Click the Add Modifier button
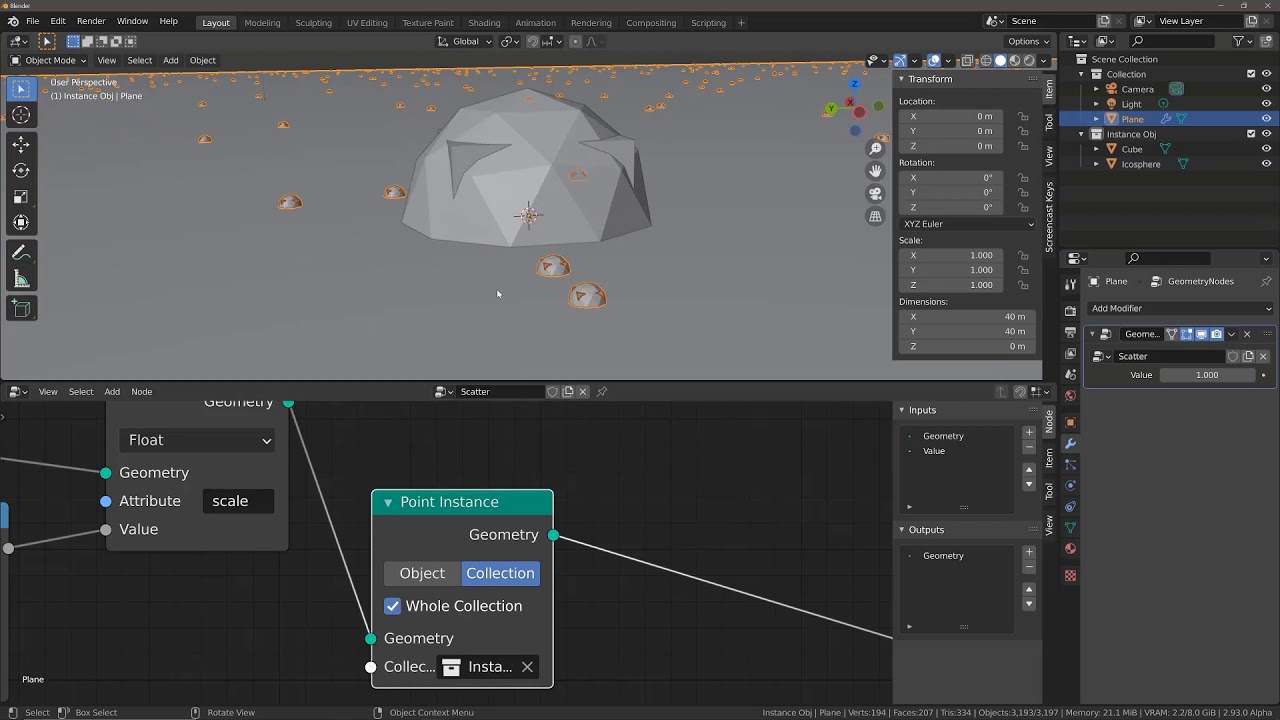 click(x=1178, y=308)
